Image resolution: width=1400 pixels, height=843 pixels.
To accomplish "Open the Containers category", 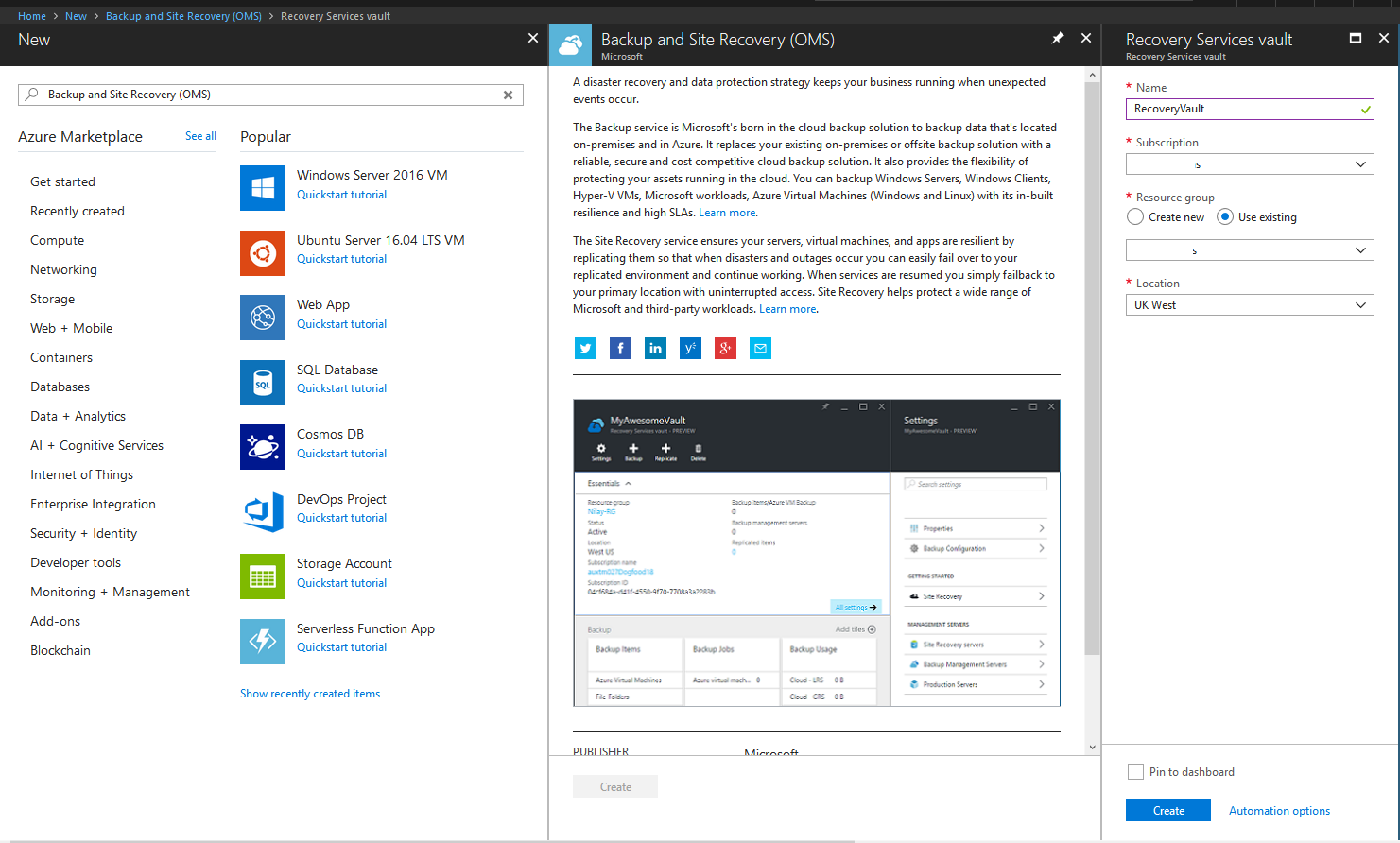I will click(x=61, y=357).
